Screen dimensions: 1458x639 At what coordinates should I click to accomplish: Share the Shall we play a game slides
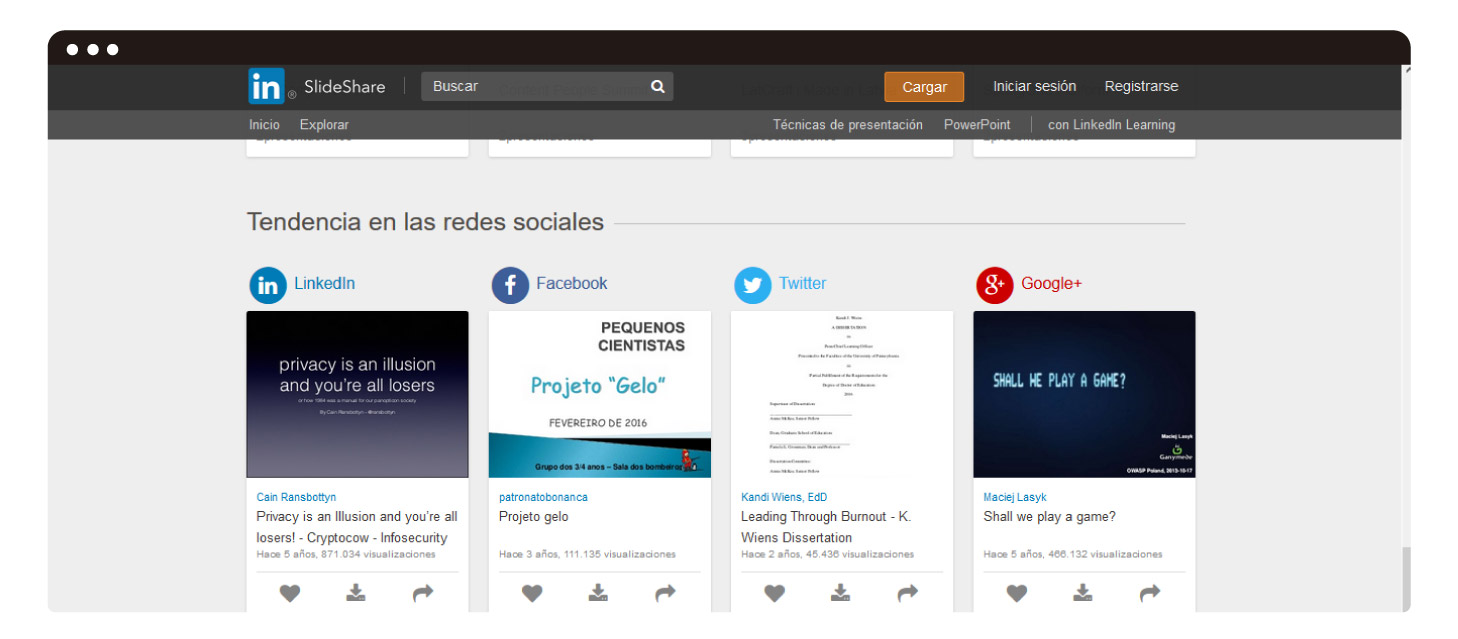click(x=1150, y=593)
